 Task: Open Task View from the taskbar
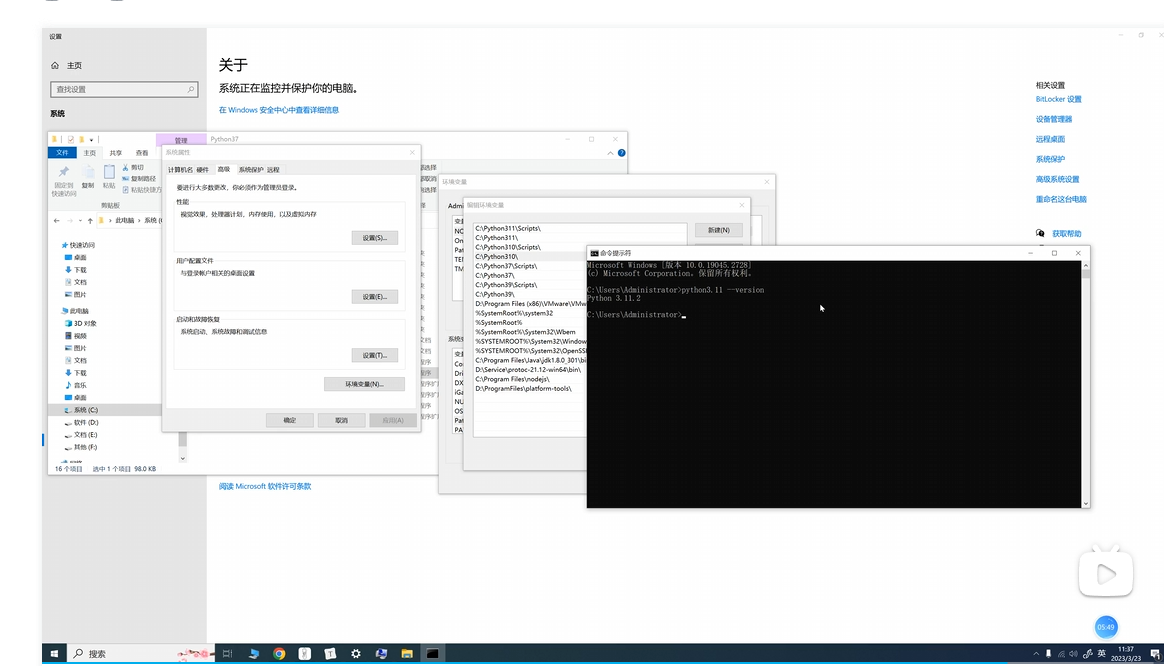(x=228, y=653)
